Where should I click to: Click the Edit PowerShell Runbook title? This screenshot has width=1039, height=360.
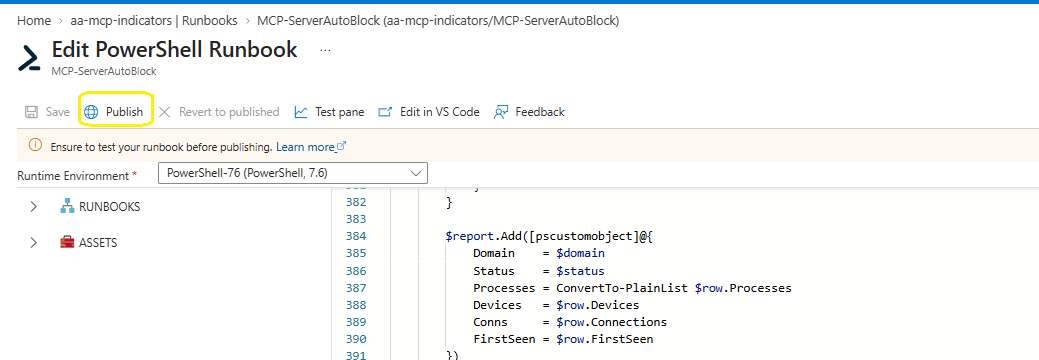click(174, 50)
